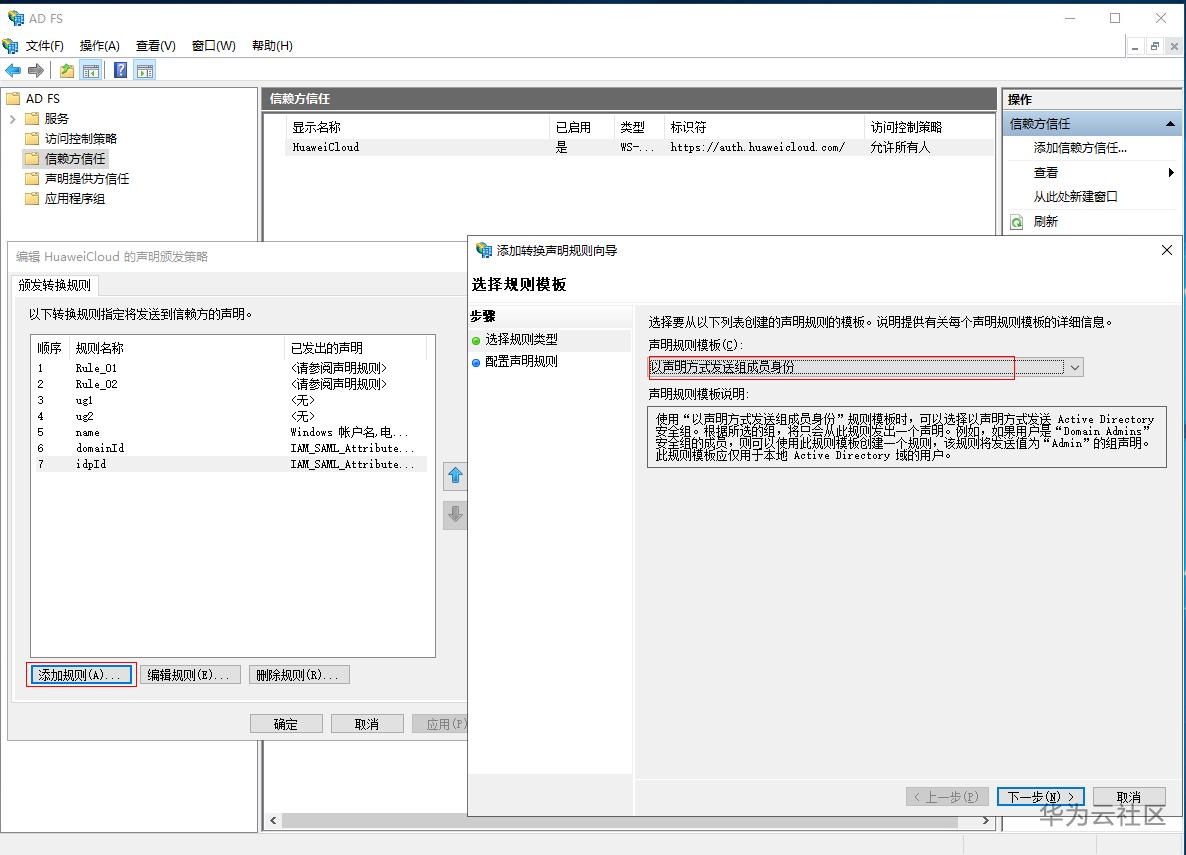The image size is (1186, 855).
Task: Select the rule named name
Action: (228, 432)
